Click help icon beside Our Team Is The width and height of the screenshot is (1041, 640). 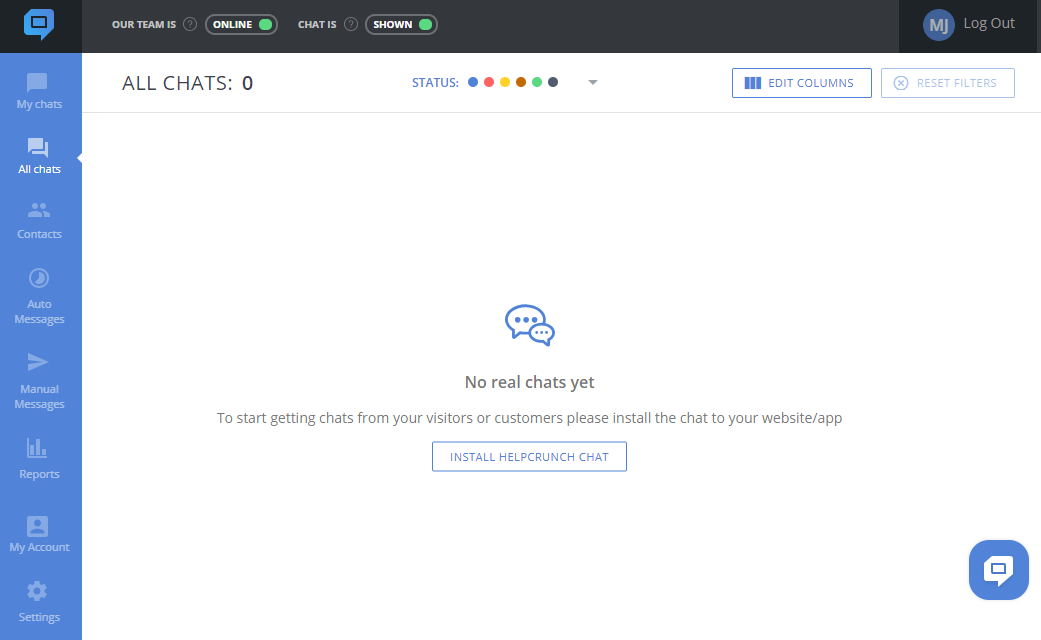click(190, 25)
